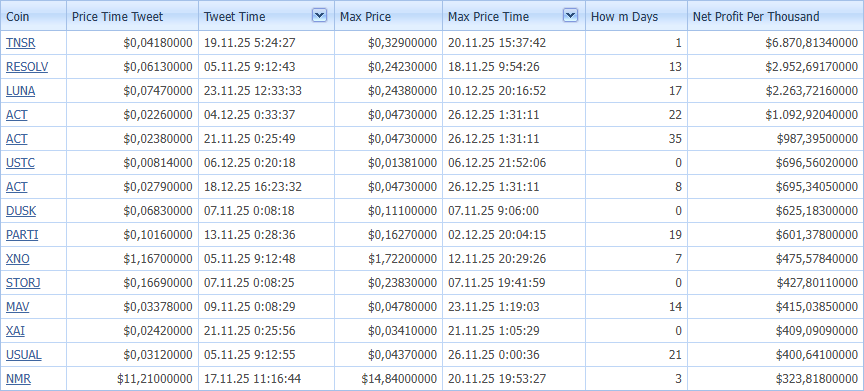Viewport: 864px width, 391px height.
Task: Select the $415,03850000 net profit cell
Action: click(x=776, y=307)
